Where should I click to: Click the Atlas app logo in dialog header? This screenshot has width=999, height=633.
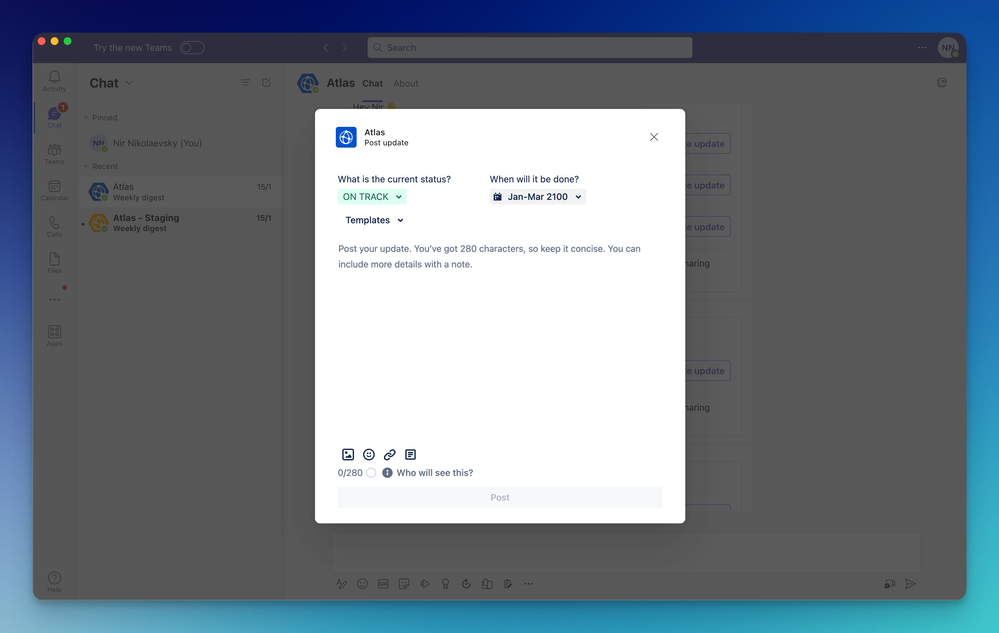(x=346, y=137)
